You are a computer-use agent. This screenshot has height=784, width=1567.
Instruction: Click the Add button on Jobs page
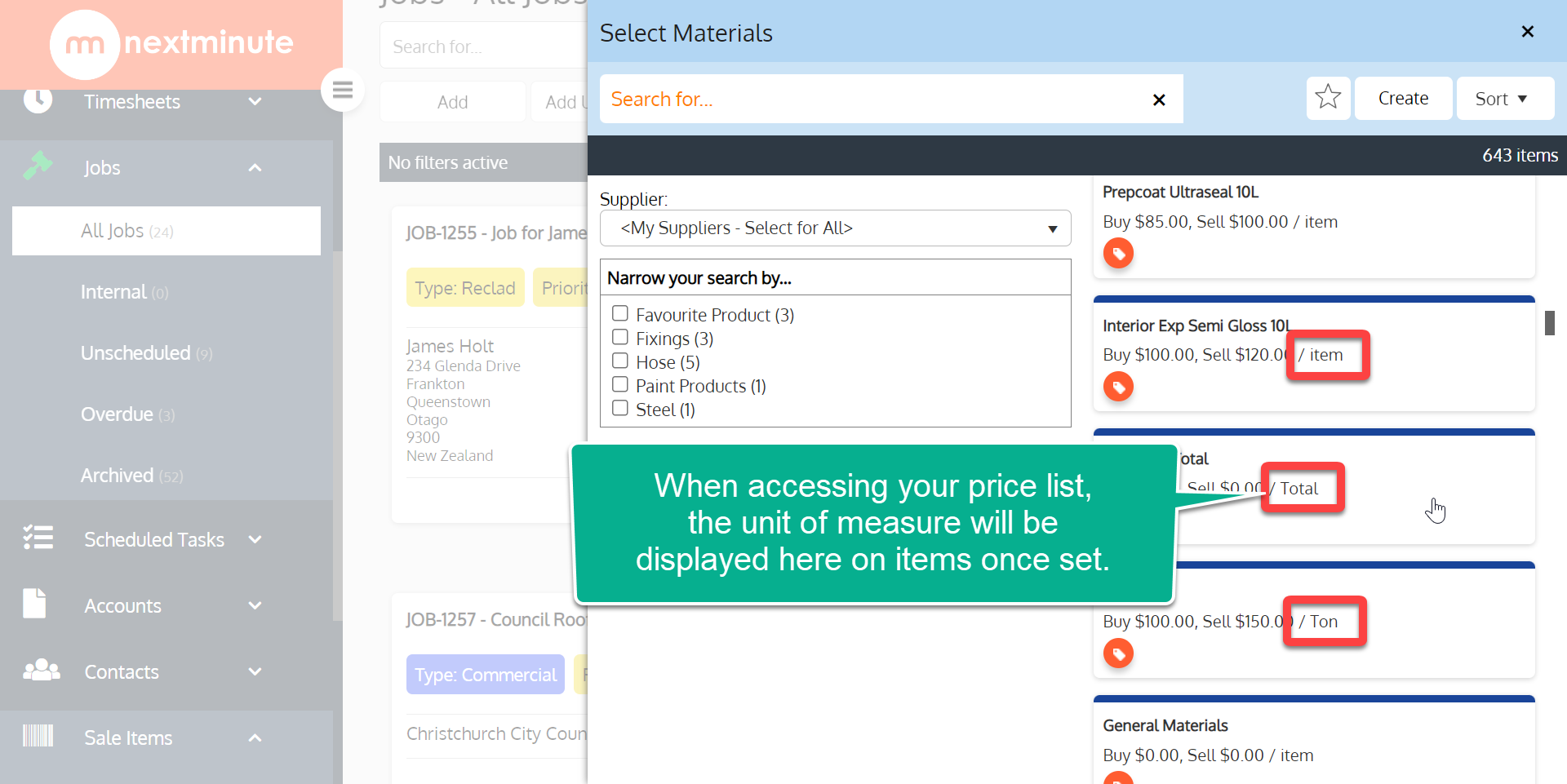tap(453, 102)
